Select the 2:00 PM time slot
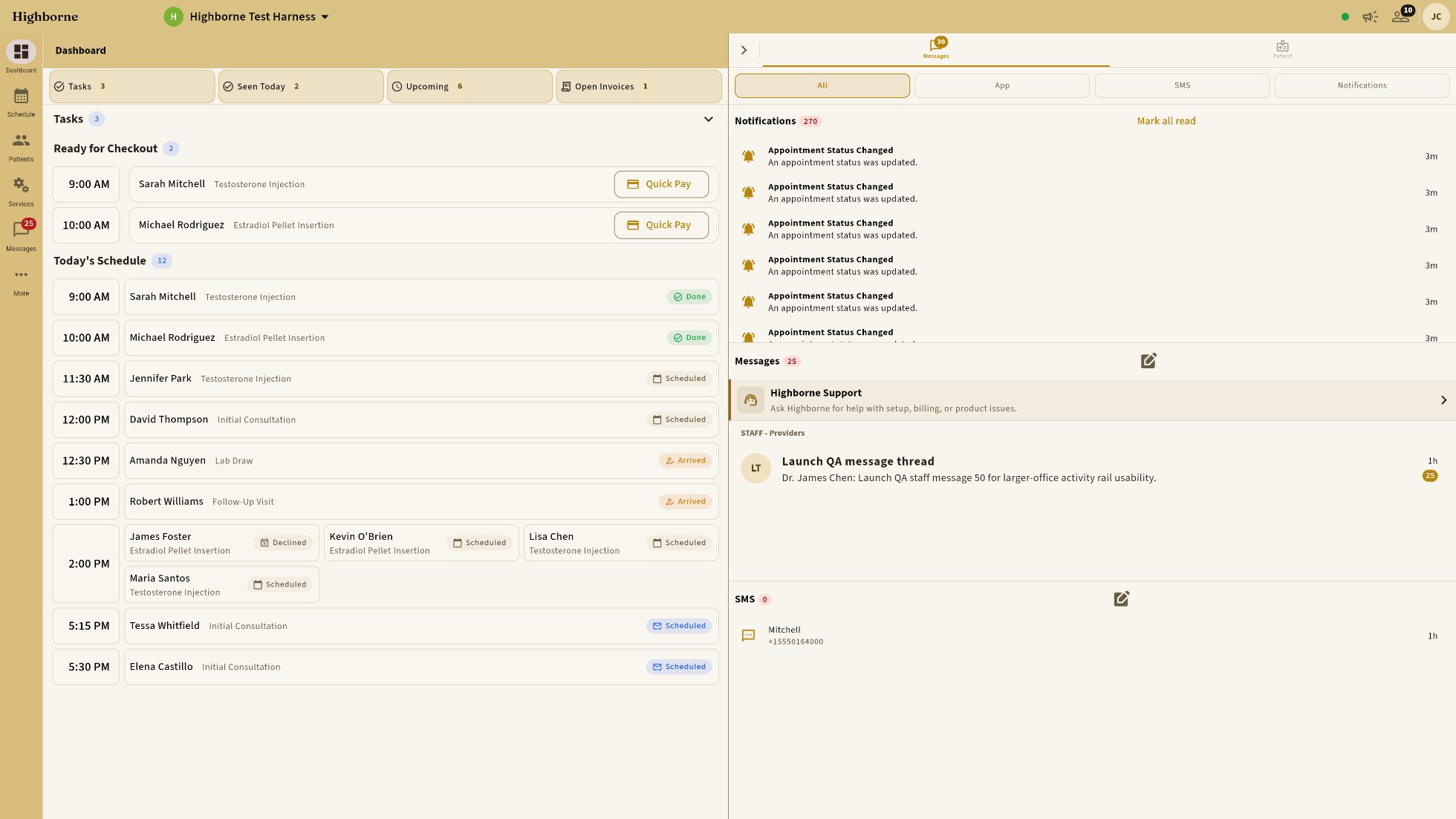The width and height of the screenshot is (1456, 819). click(86, 564)
